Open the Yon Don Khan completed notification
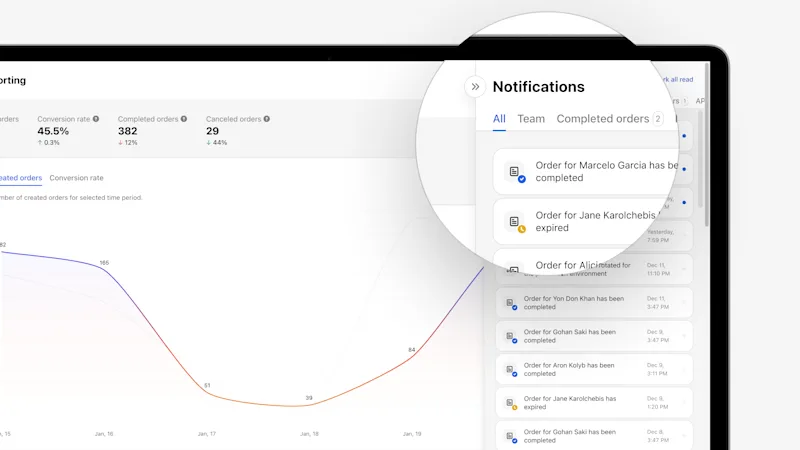Image resolution: width=800 pixels, height=450 pixels. (594, 303)
